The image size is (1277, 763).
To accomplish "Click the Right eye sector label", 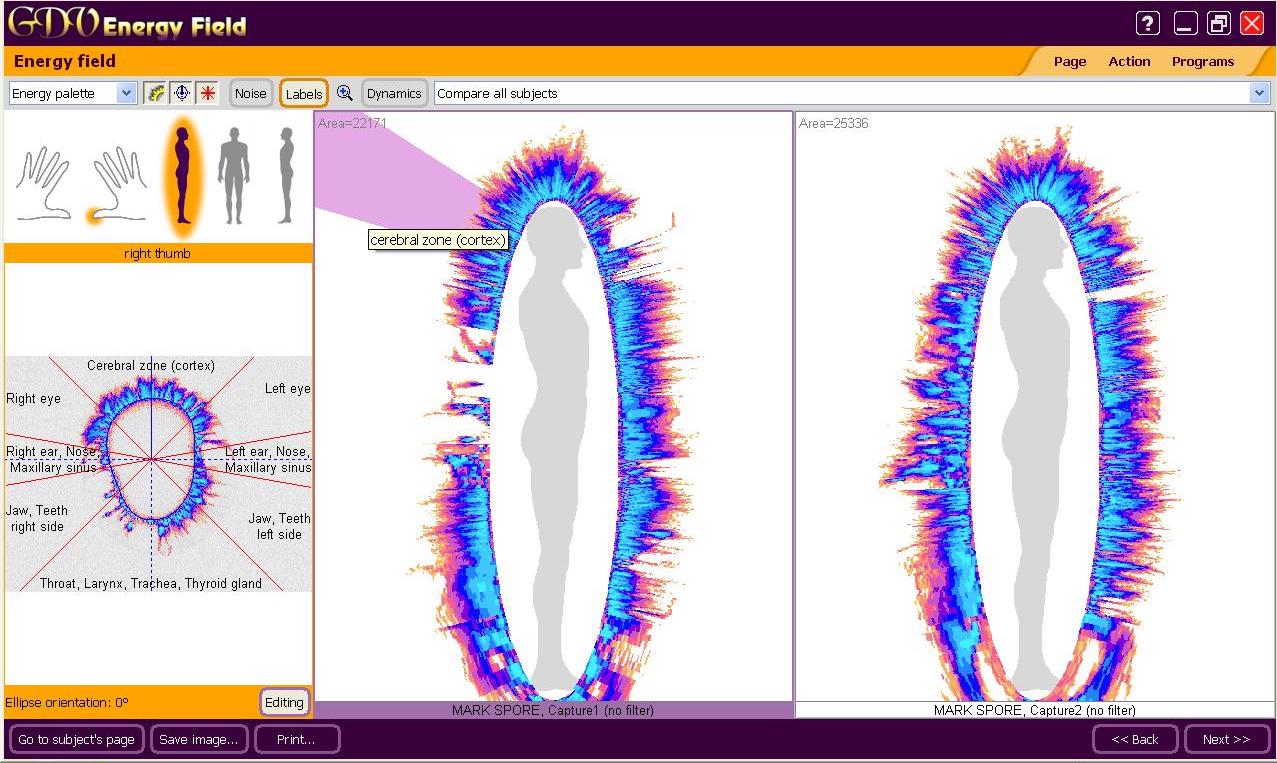I will point(33,398).
